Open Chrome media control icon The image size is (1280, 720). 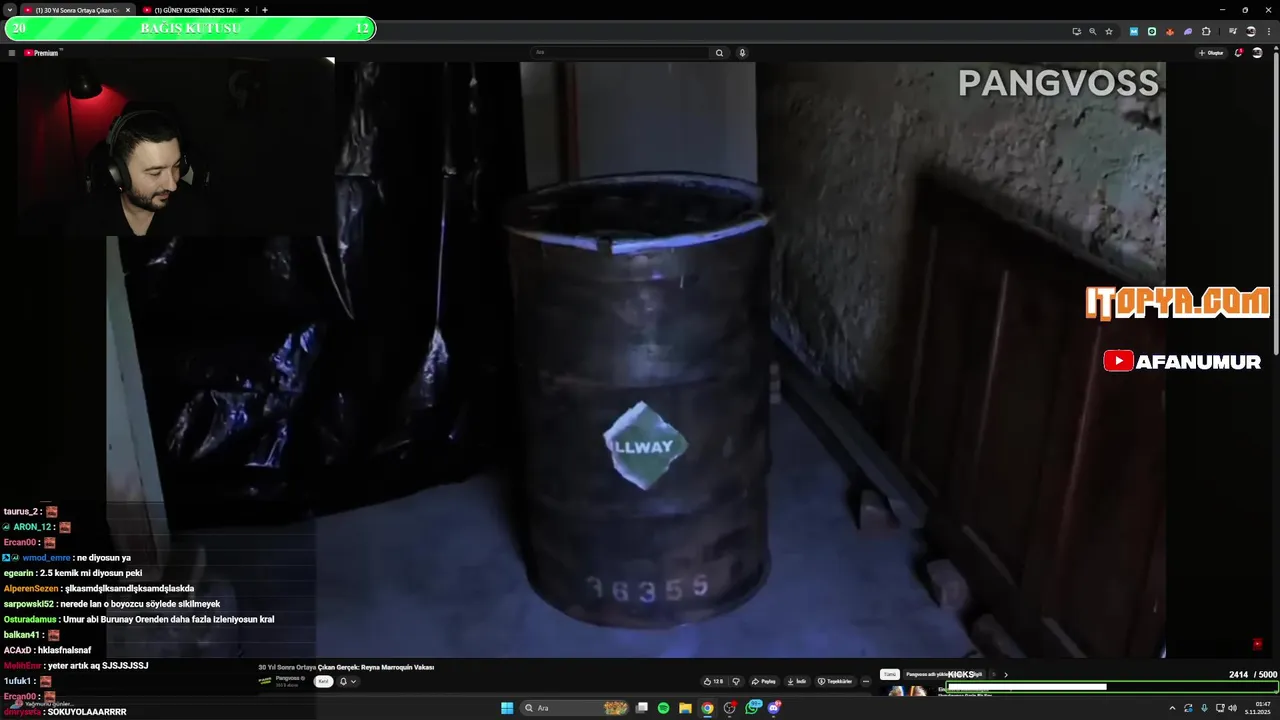[x=1232, y=31]
